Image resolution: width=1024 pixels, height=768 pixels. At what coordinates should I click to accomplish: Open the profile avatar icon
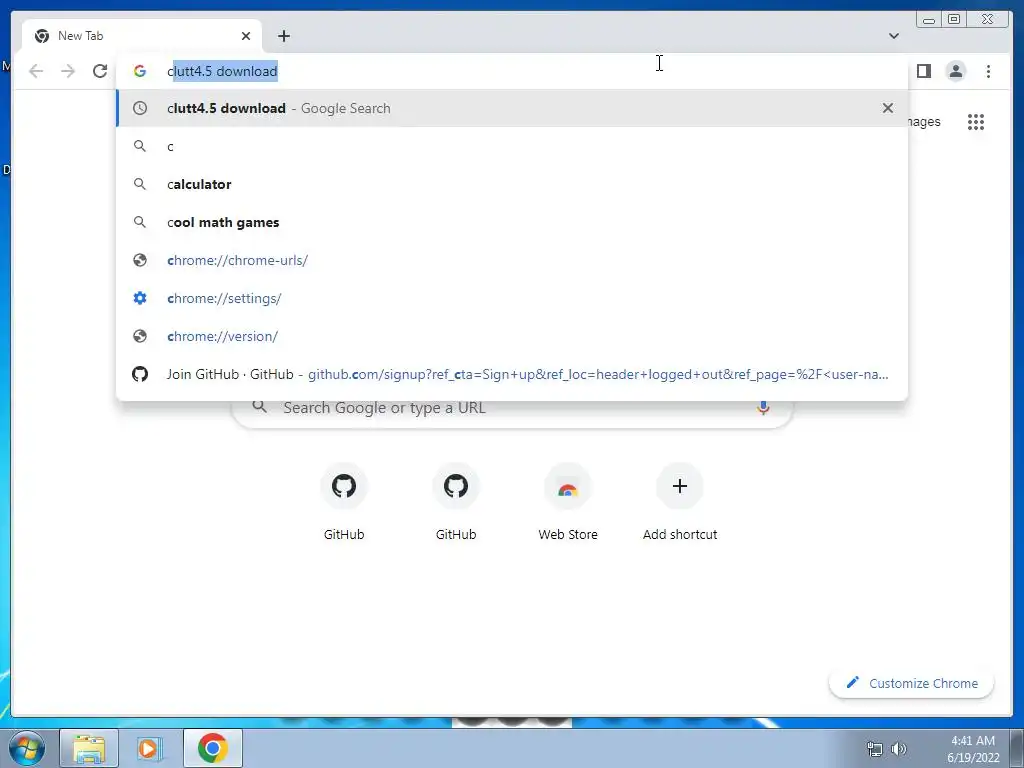[955, 71]
